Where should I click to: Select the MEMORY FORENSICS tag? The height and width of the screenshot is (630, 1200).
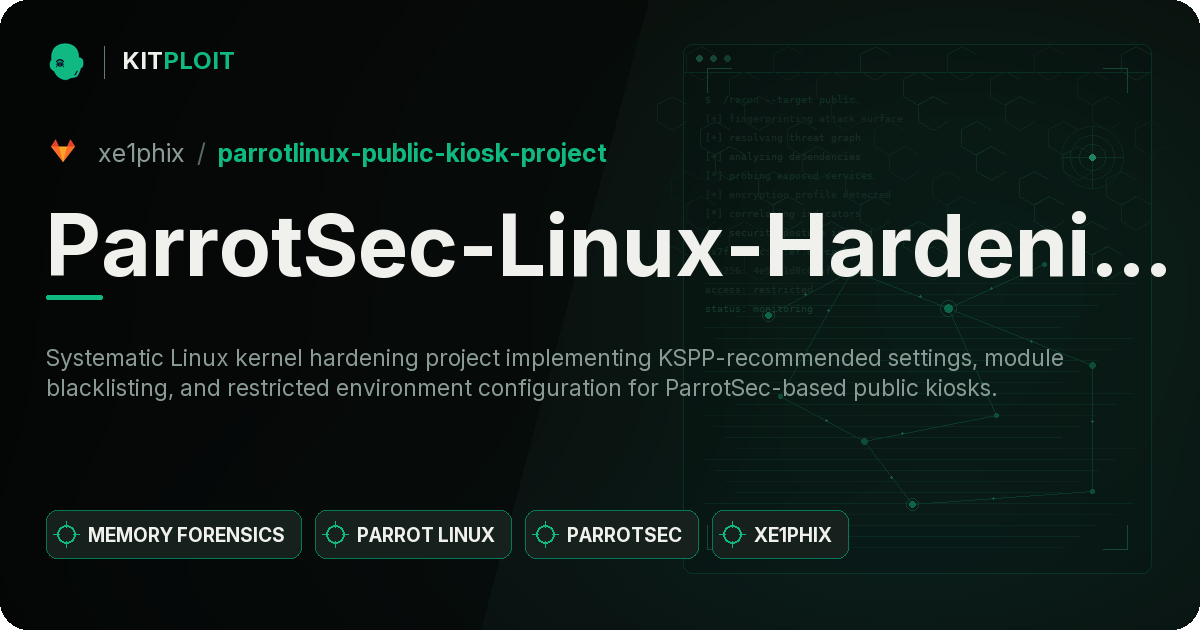pos(174,535)
